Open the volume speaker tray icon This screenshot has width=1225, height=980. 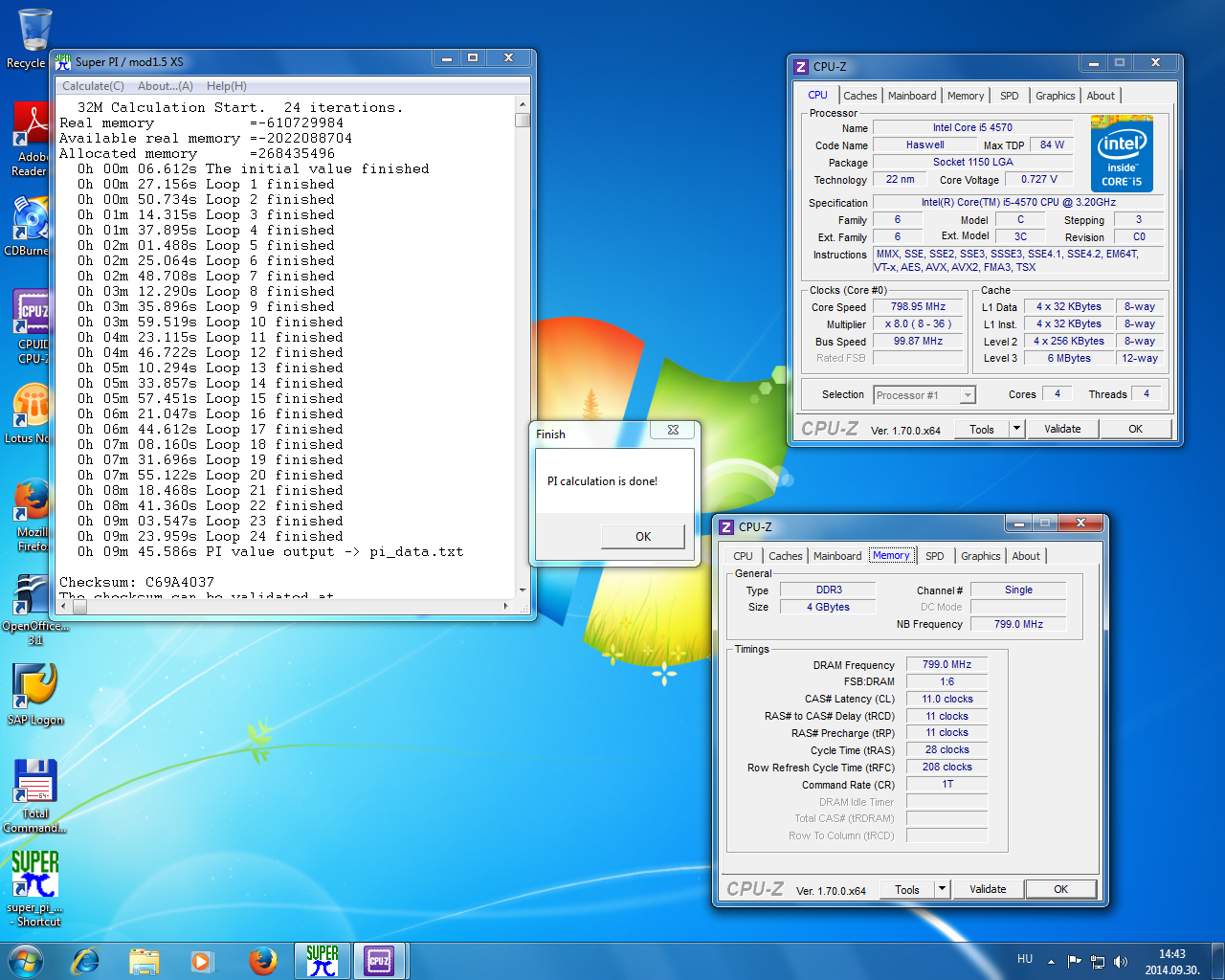coord(1121,961)
